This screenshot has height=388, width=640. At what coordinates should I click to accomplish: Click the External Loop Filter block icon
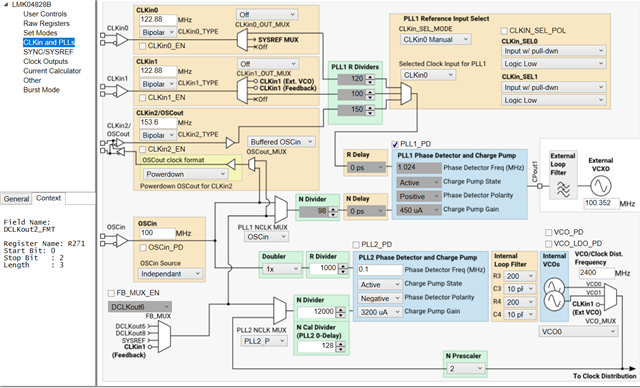pos(563,189)
